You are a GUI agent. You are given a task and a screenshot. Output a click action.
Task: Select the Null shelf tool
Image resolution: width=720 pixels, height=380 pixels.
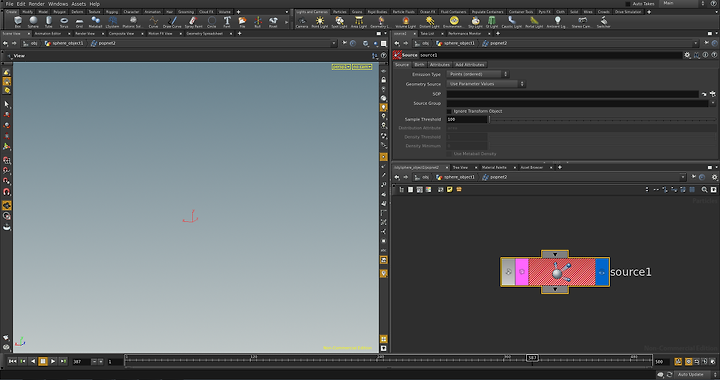[258, 22]
